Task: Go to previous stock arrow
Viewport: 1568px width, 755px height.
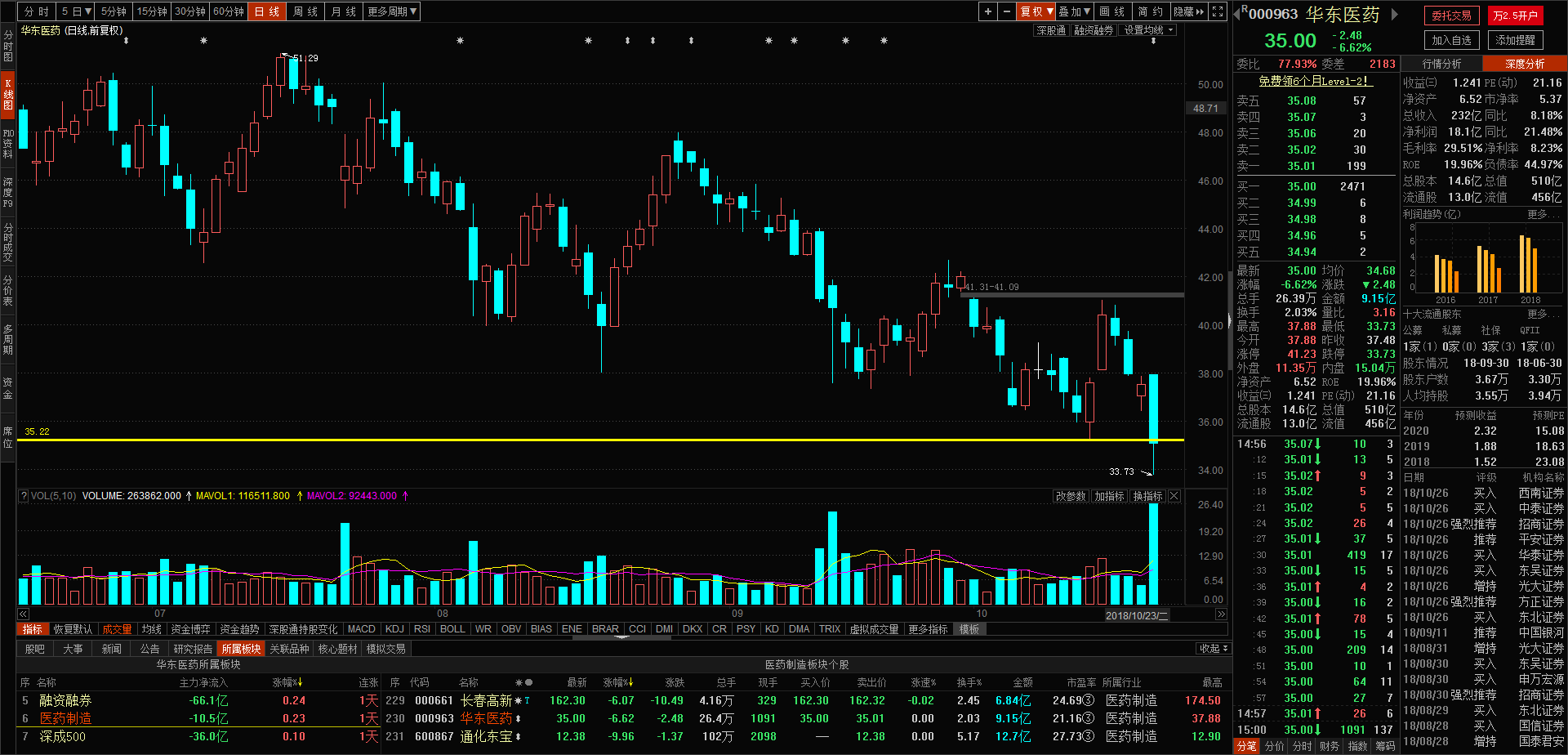Action: (x=1237, y=14)
